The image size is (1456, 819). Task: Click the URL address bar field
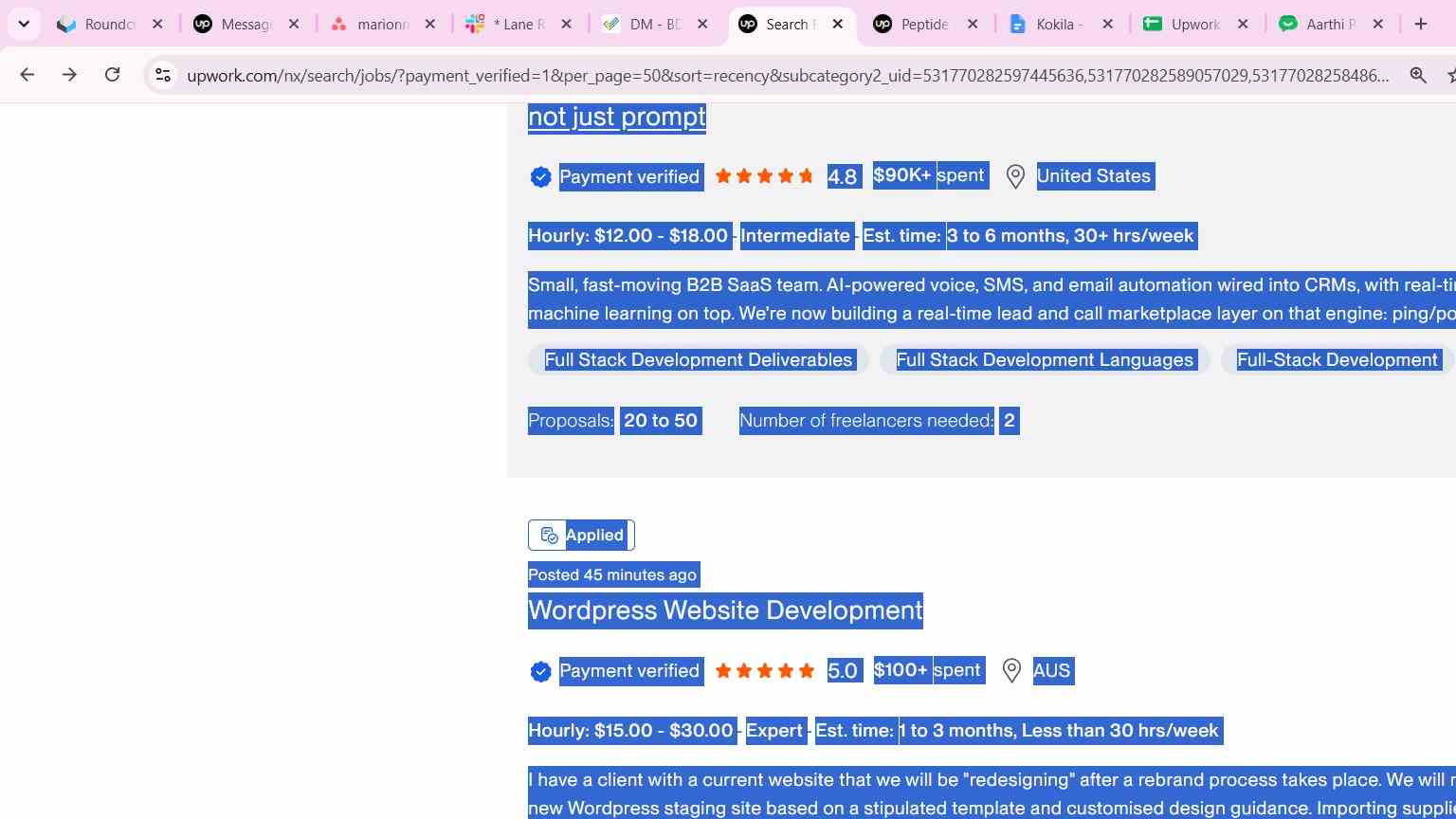tap(787, 75)
